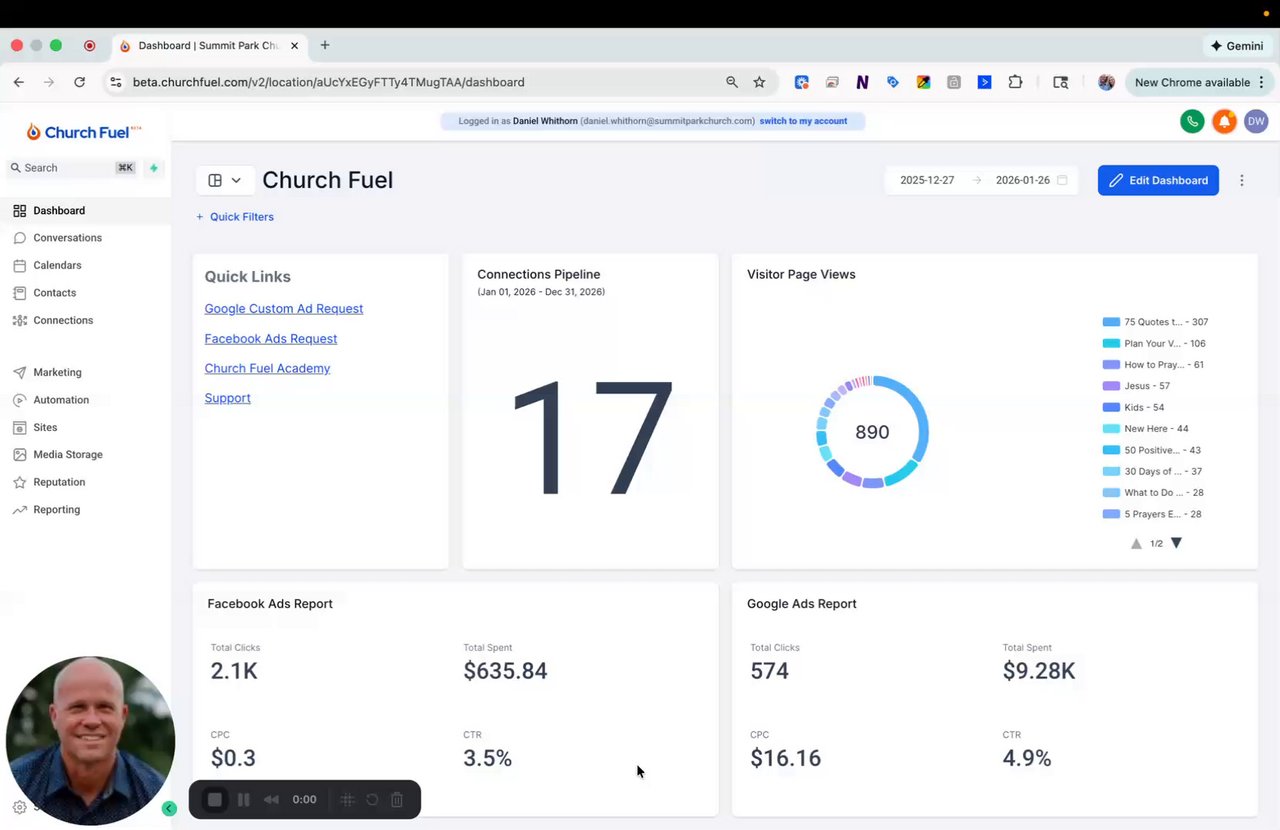Reload the page

(x=80, y=82)
